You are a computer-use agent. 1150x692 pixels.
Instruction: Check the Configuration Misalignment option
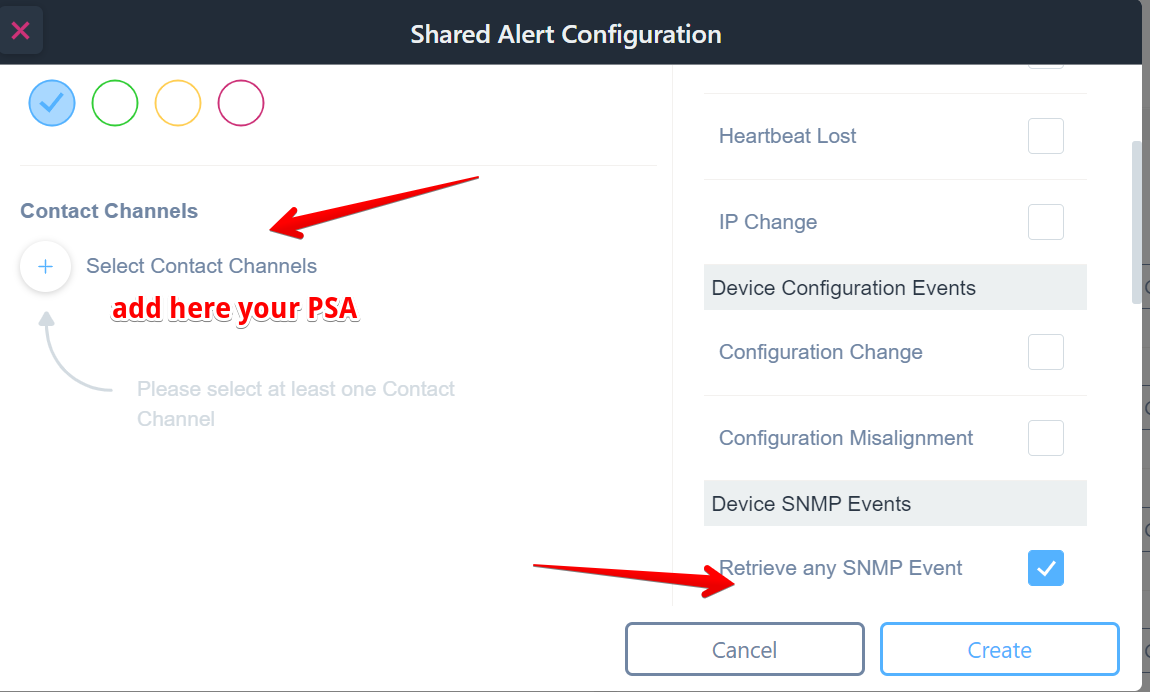coord(1045,438)
